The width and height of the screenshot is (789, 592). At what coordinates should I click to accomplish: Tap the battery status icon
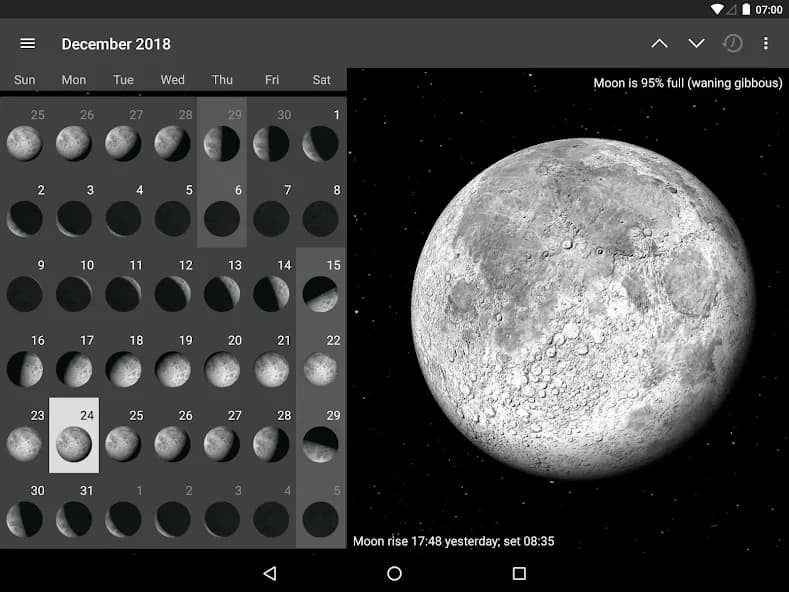pyautogui.click(x=746, y=9)
